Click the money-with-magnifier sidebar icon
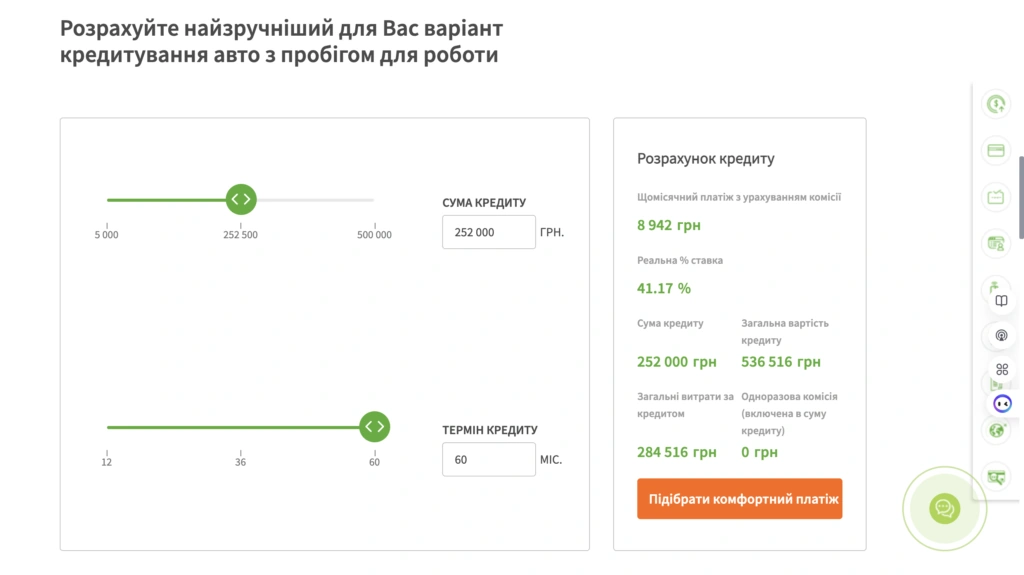The width and height of the screenshot is (1024, 575). coord(995,477)
